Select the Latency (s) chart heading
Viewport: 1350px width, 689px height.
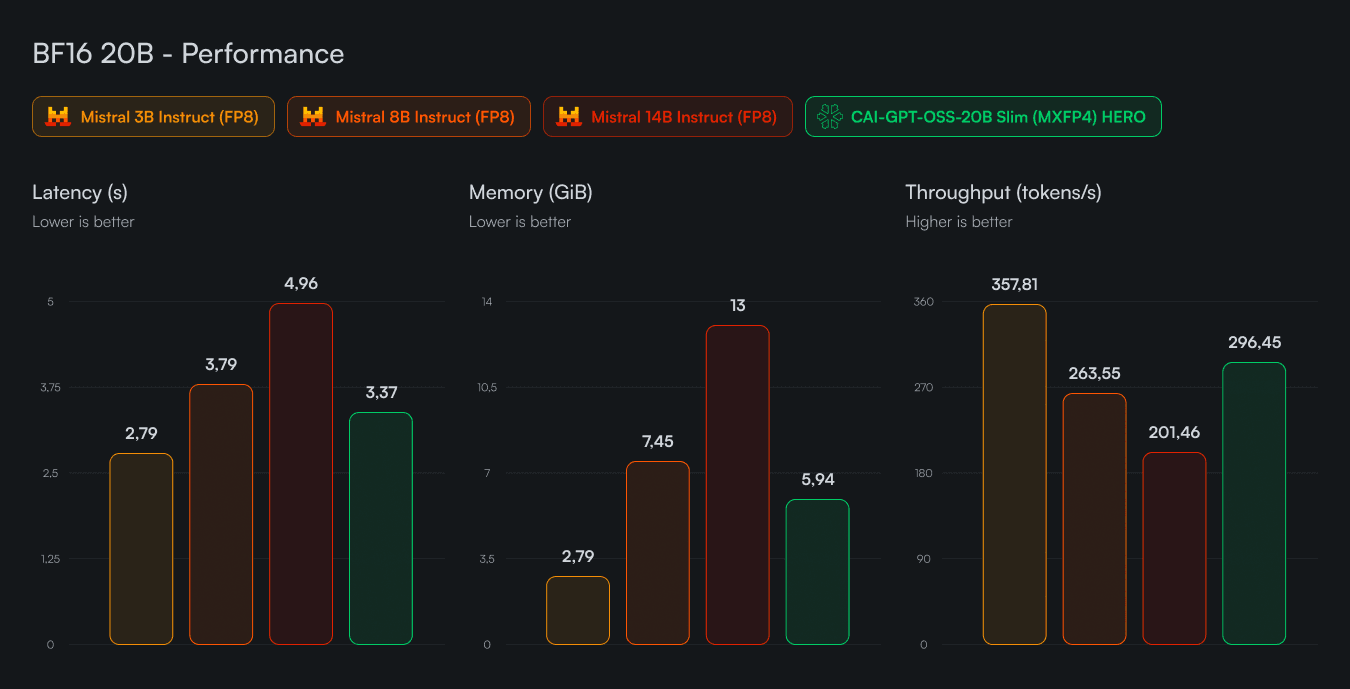[80, 192]
